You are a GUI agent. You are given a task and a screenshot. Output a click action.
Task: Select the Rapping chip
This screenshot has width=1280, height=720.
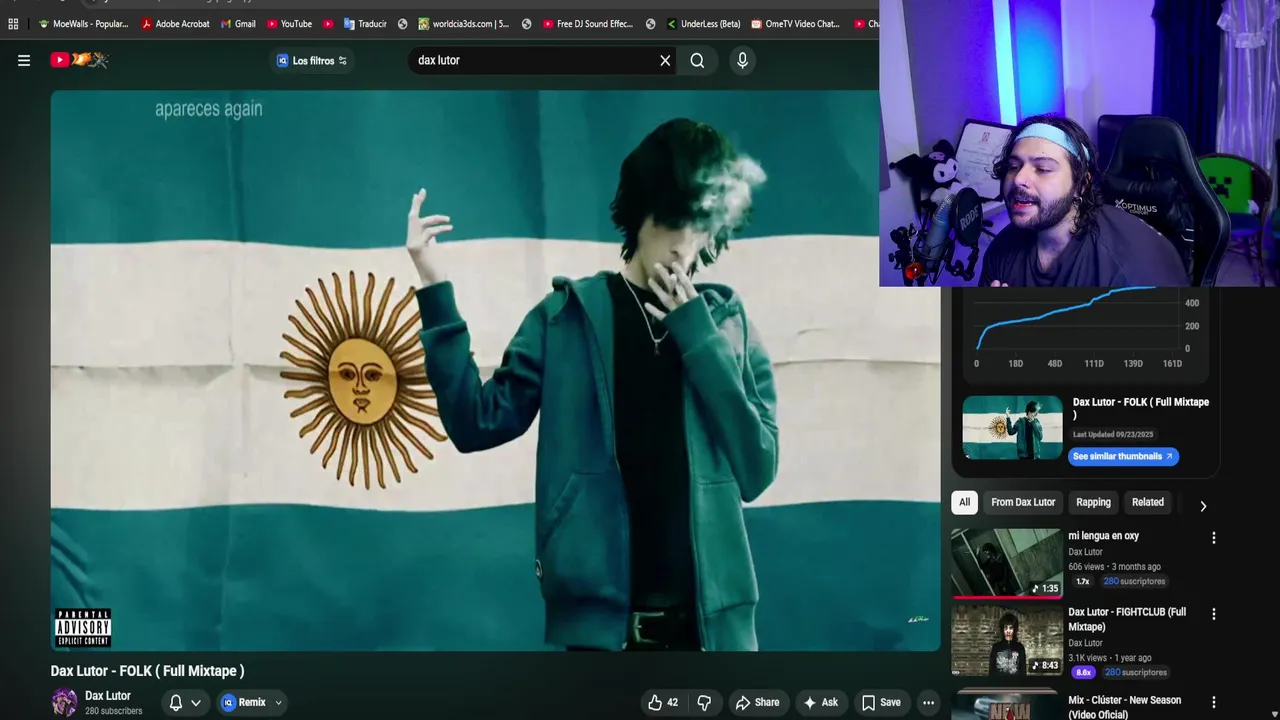(x=1093, y=502)
